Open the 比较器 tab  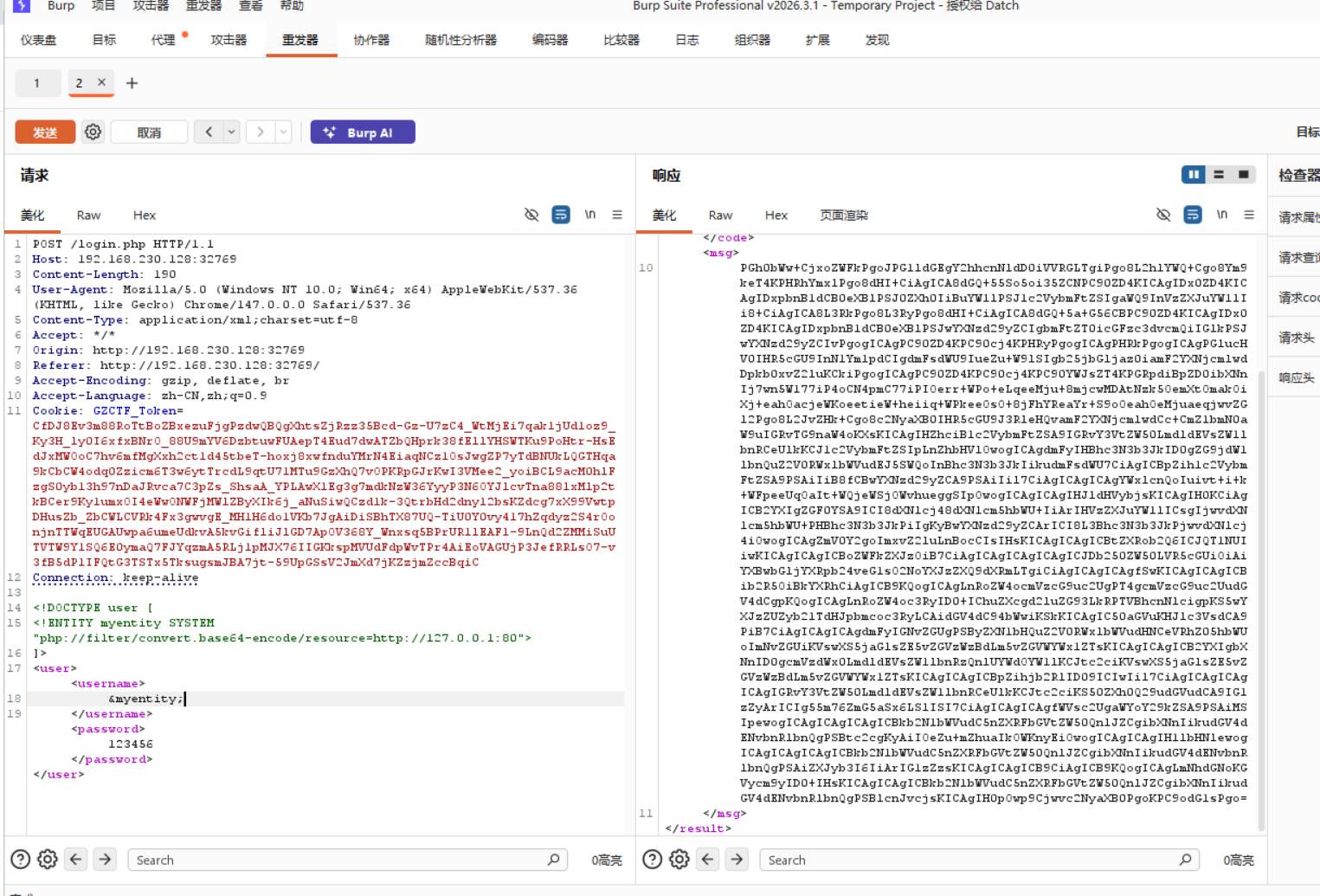pyautogui.click(x=621, y=40)
